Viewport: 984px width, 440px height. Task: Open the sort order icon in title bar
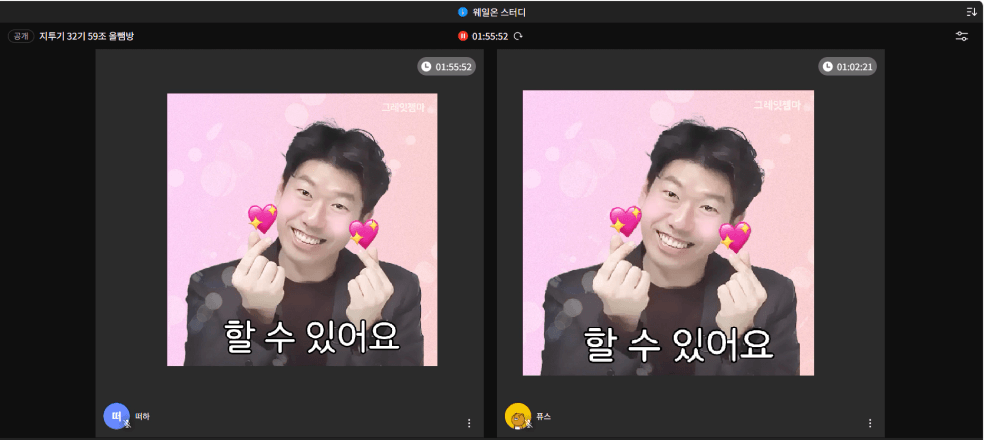tap(971, 12)
